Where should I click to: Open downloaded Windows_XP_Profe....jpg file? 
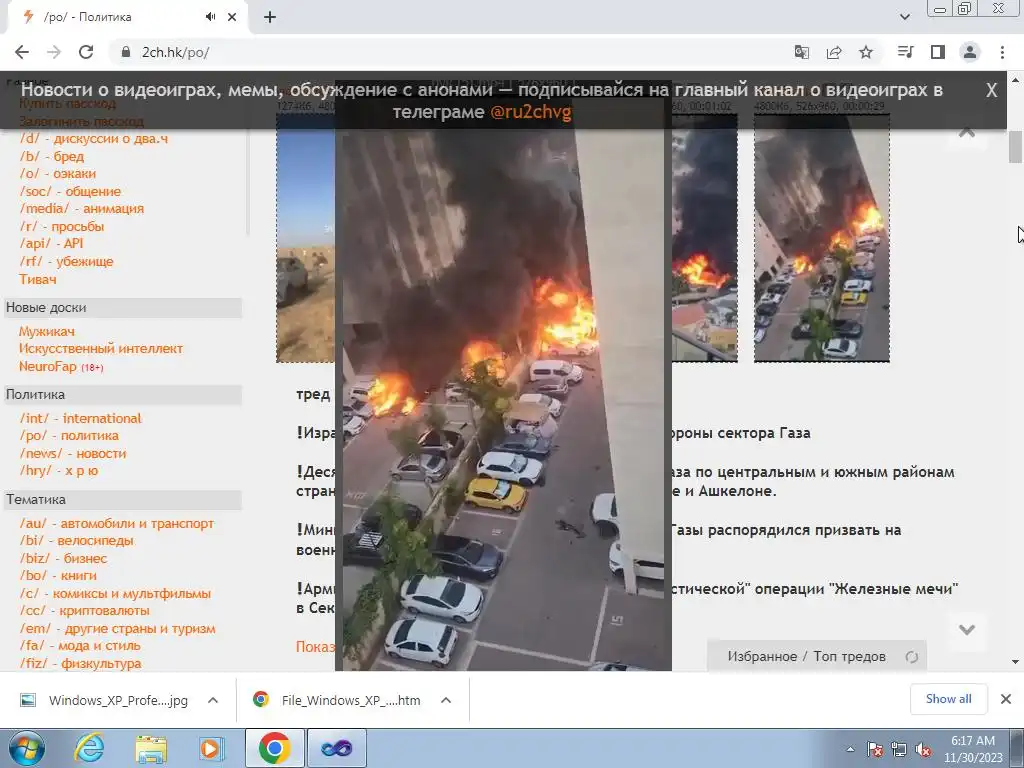click(104, 700)
